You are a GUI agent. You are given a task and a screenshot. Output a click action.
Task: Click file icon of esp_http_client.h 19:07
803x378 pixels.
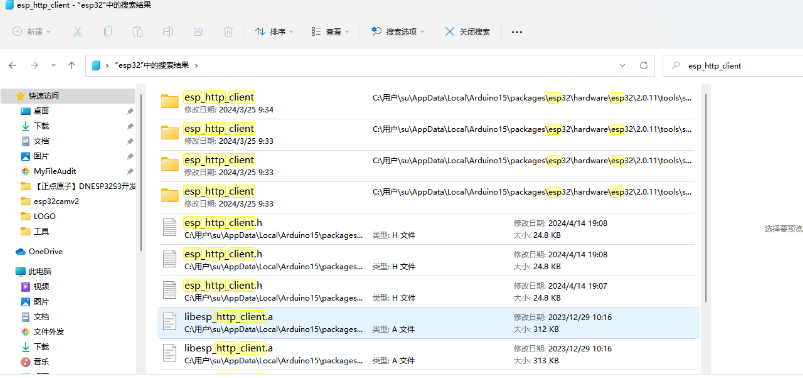click(170, 289)
